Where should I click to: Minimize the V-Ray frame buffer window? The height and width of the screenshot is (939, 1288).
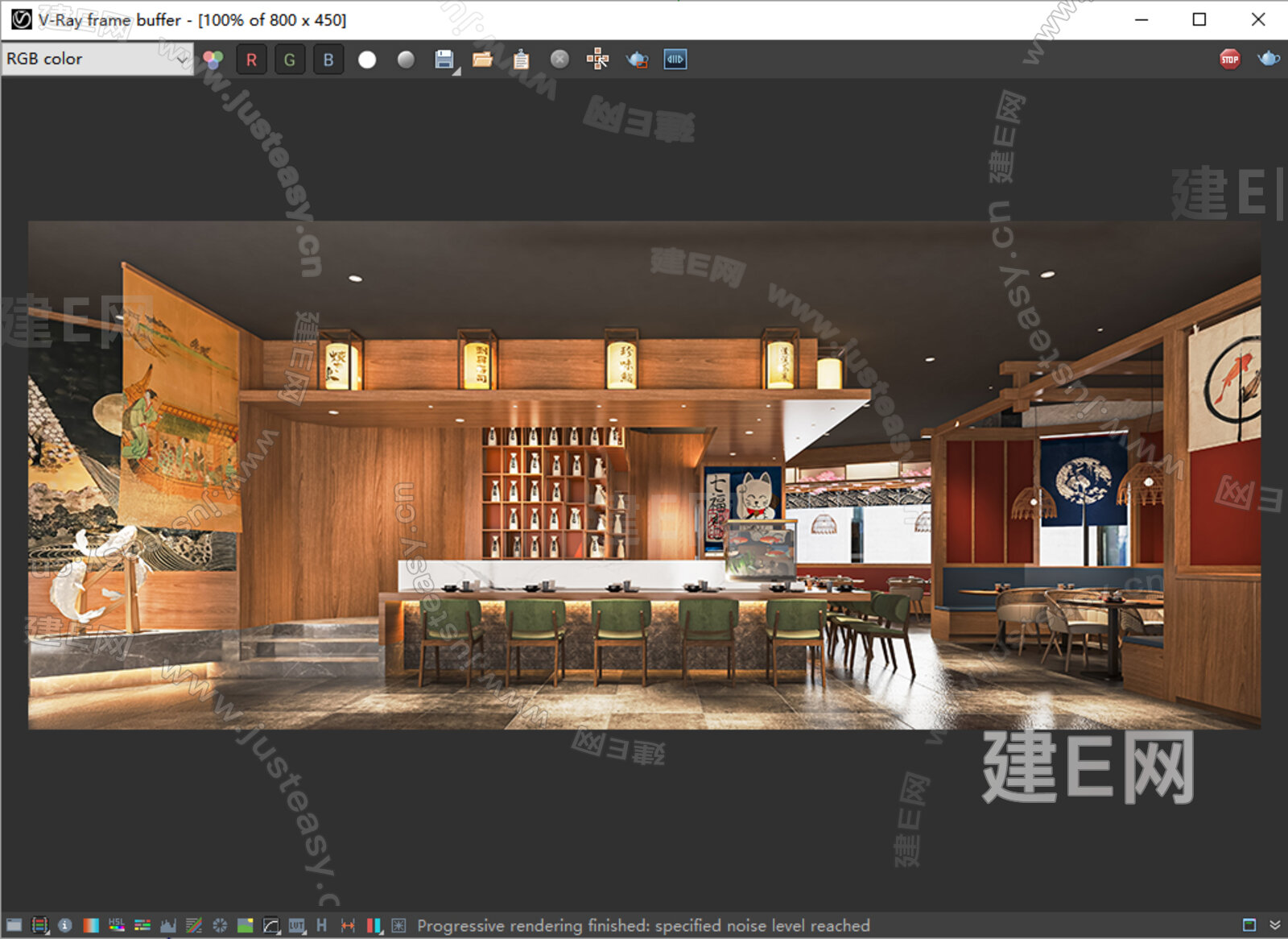[x=1141, y=19]
